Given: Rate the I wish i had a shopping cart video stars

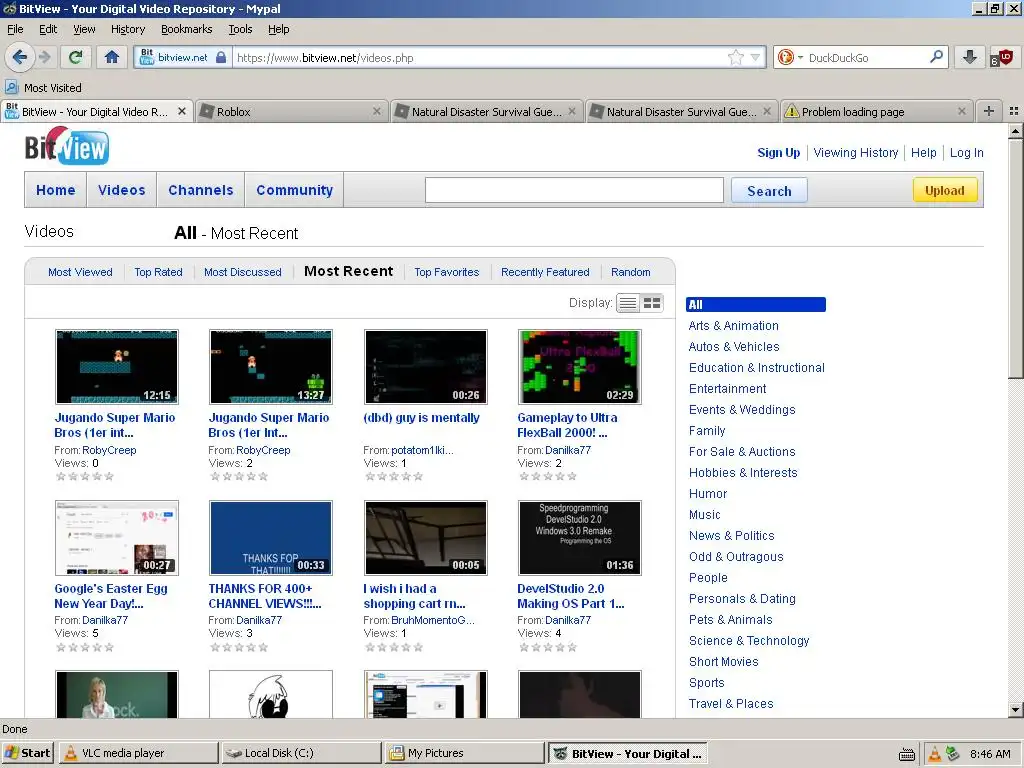Looking at the screenshot, I should tap(394, 647).
